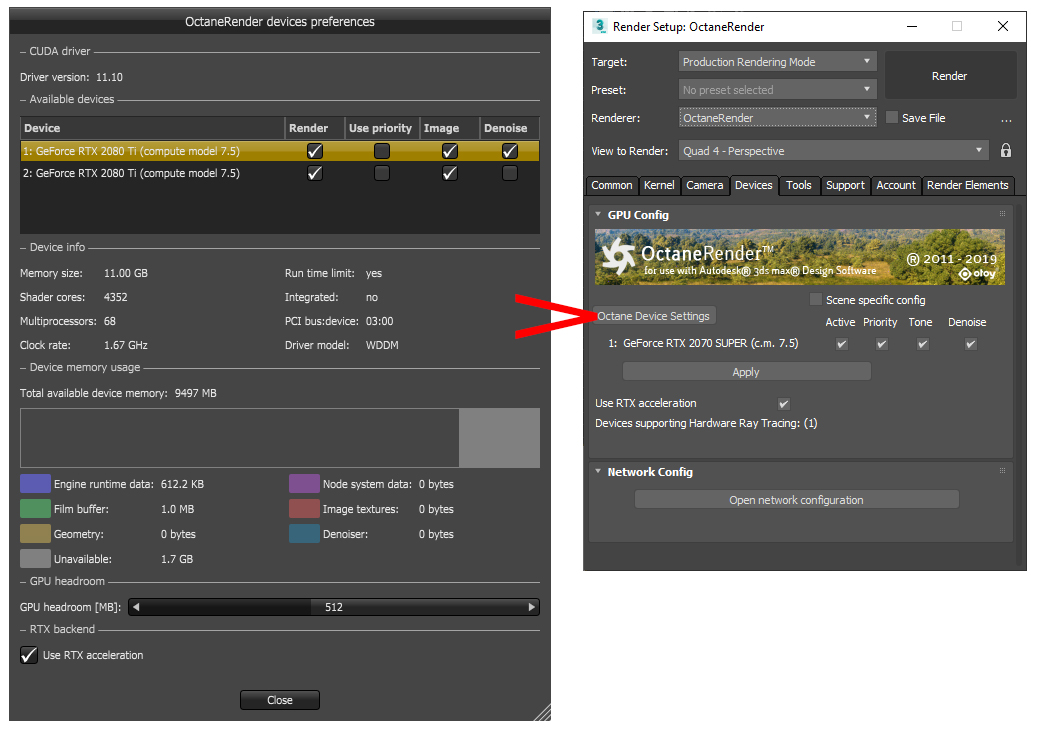
Task: Click the Engine runtime data blue swatch
Action: tap(35, 484)
